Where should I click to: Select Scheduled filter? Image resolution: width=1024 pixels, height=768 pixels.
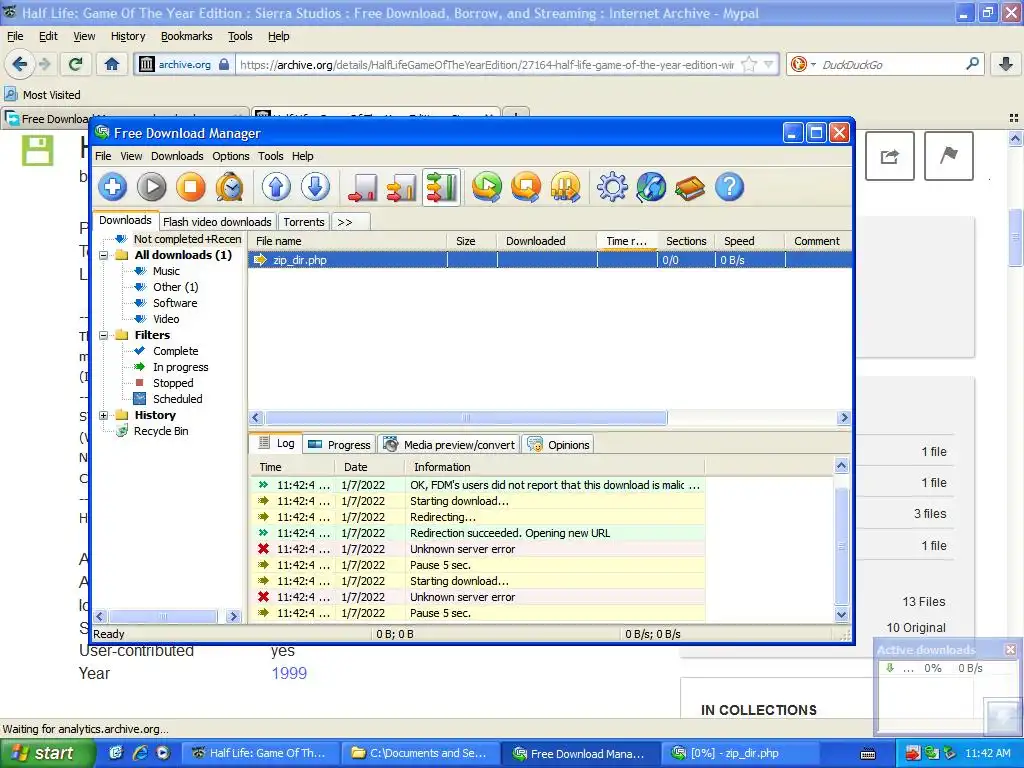click(x=178, y=399)
